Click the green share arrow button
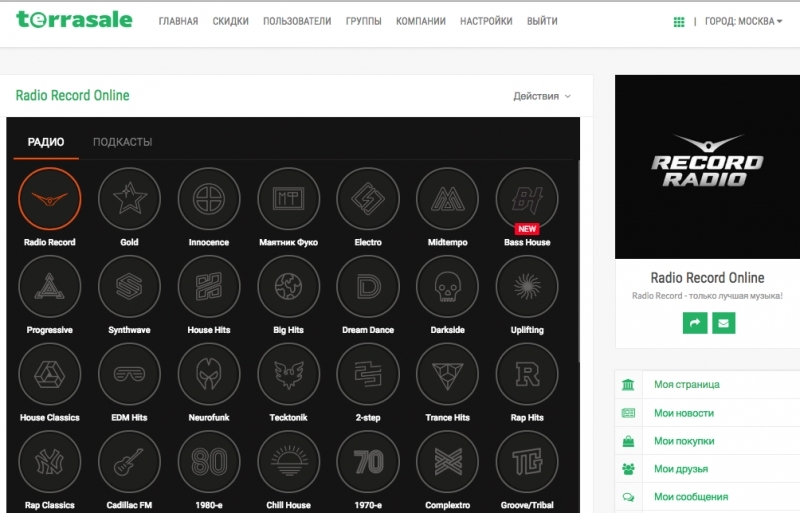The width and height of the screenshot is (800, 513). pos(694,323)
